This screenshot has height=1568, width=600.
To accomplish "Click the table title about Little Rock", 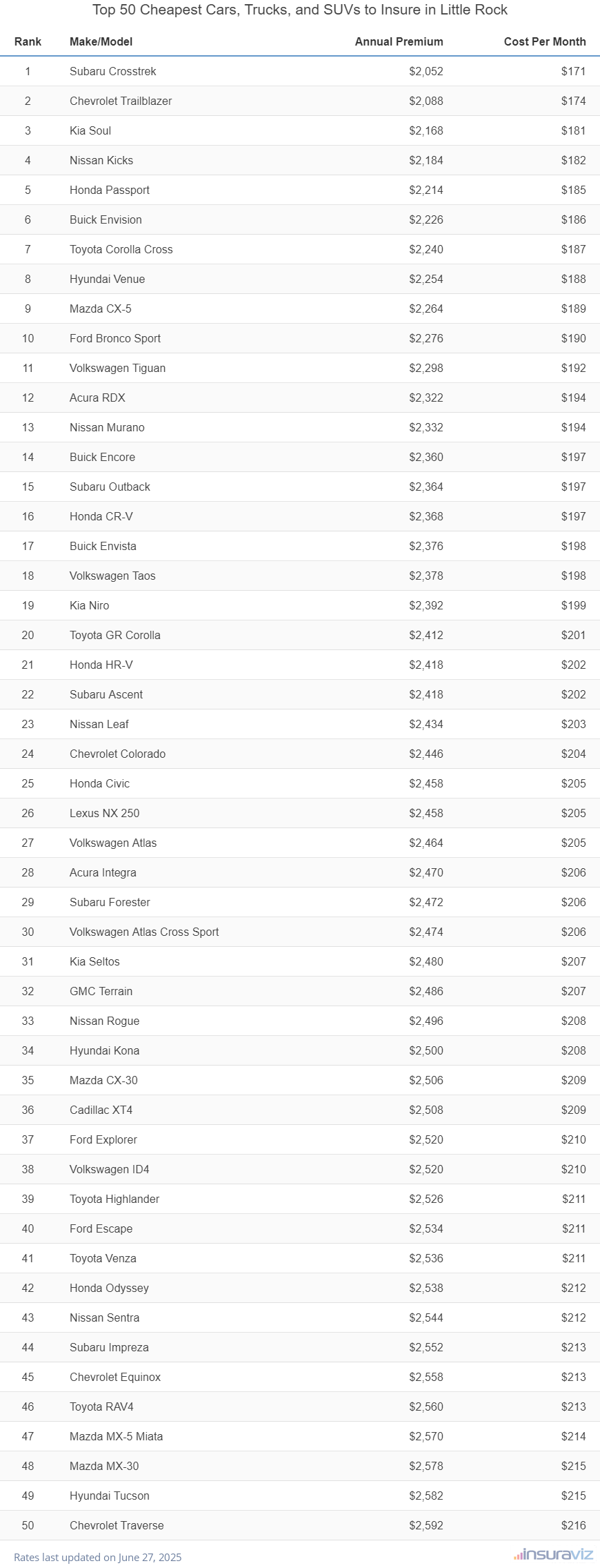I will (x=300, y=10).
